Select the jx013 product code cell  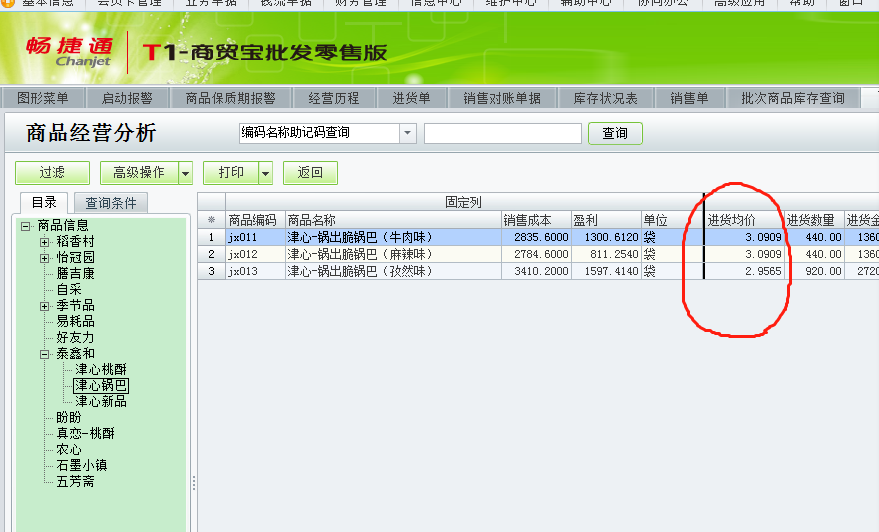[255, 271]
